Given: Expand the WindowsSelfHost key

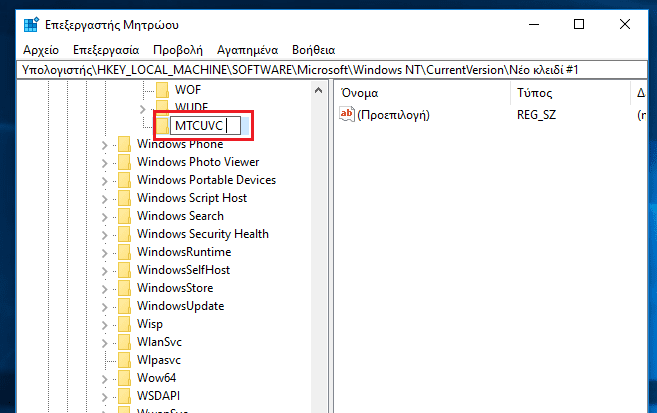Looking at the screenshot, I should 104,271.
